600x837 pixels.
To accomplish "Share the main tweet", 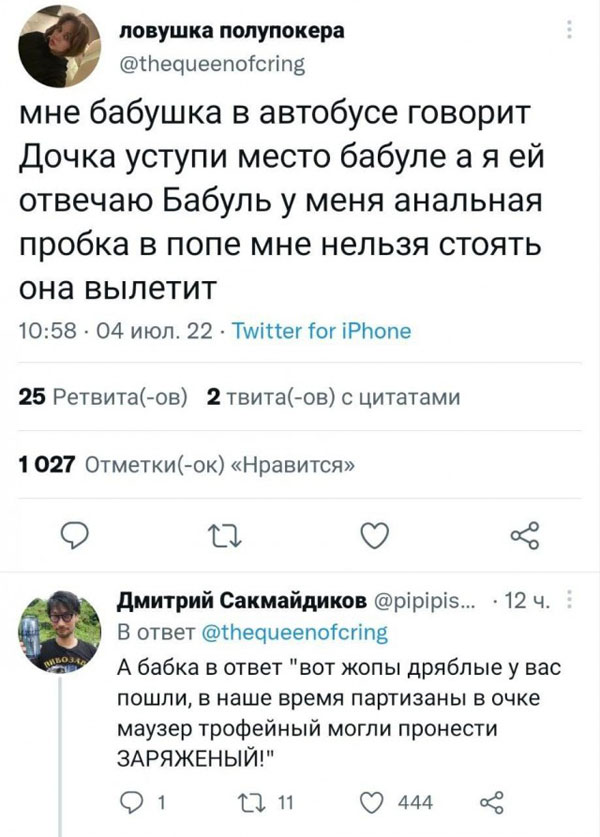I will point(524,535).
